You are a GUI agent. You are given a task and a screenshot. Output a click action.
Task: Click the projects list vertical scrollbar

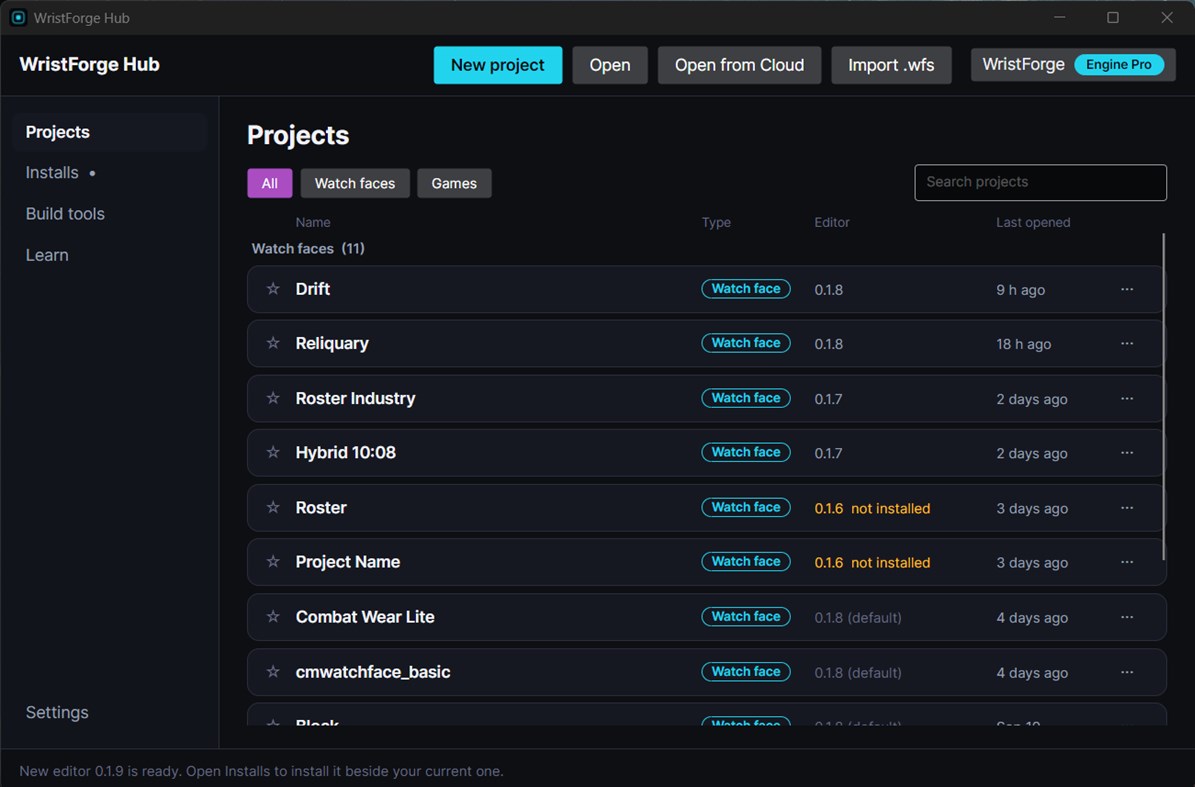click(x=1164, y=396)
